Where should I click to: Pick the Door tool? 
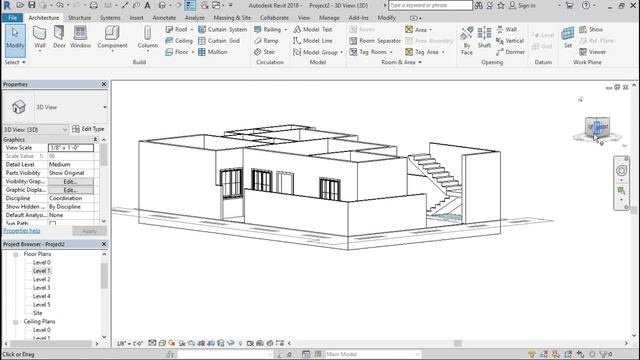pyautogui.click(x=59, y=38)
